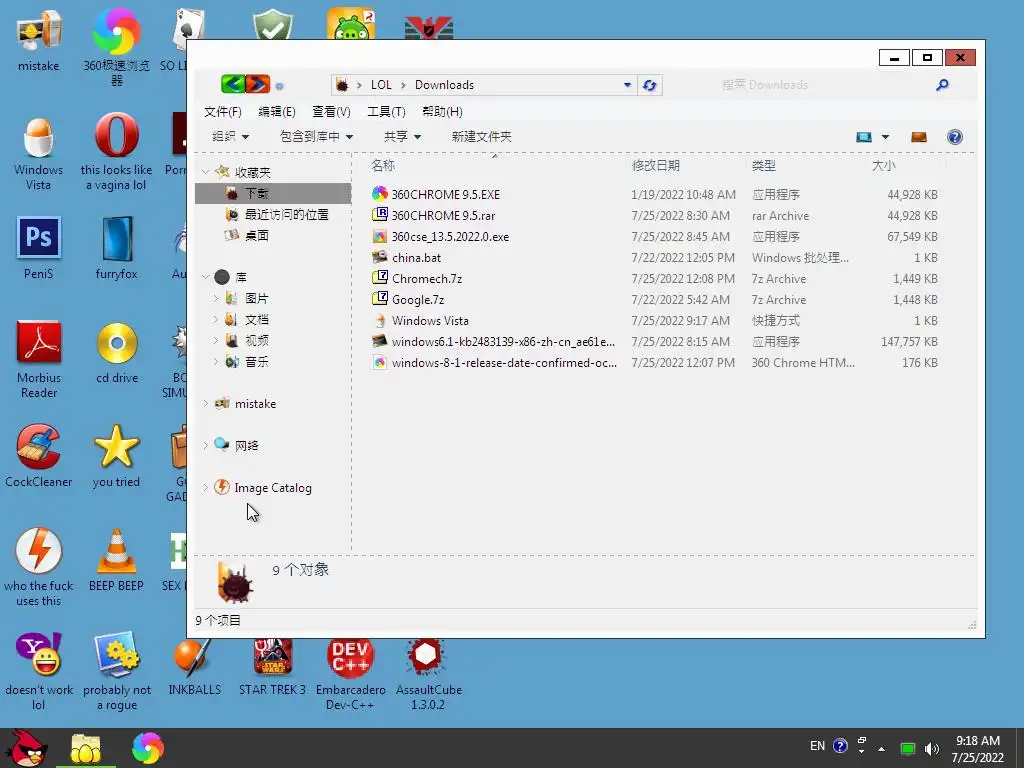Go forward with the orange forward arrow
Viewport: 1024px width, 768px height.
(x=258, y=84)
